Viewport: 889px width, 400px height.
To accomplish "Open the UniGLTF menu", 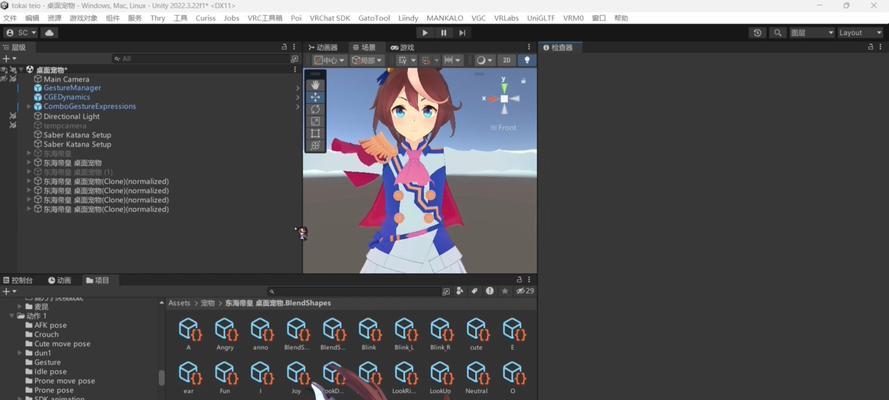I will (541, 18).
